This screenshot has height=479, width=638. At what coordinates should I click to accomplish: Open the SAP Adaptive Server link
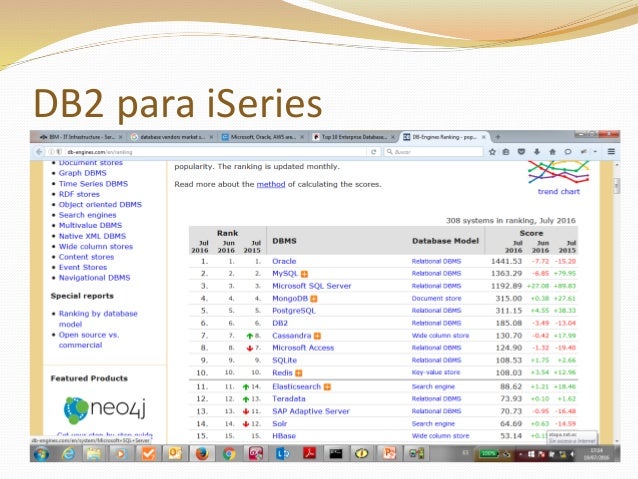coord(311,411)
